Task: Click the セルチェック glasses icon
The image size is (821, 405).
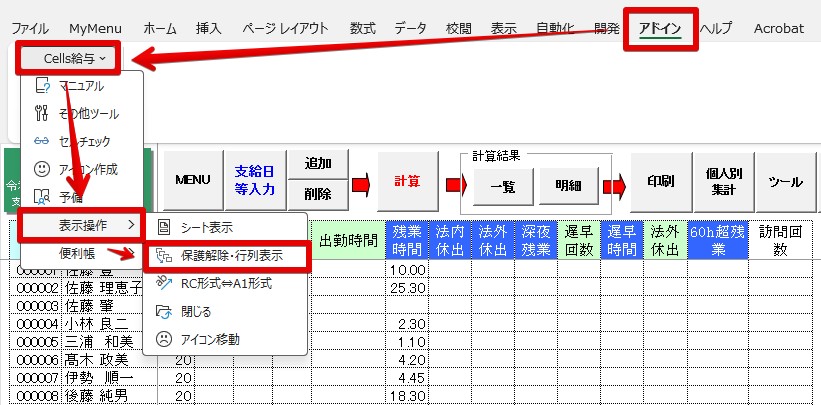Action: pos(41,142)
